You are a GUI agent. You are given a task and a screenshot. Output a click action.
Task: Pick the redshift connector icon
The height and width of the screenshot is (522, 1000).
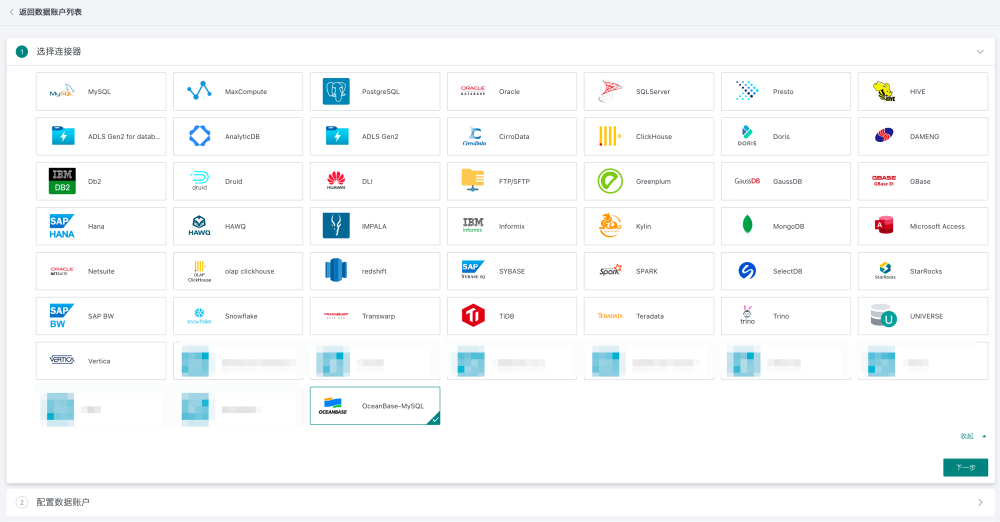pyautogui.click(x=336, y=271)
